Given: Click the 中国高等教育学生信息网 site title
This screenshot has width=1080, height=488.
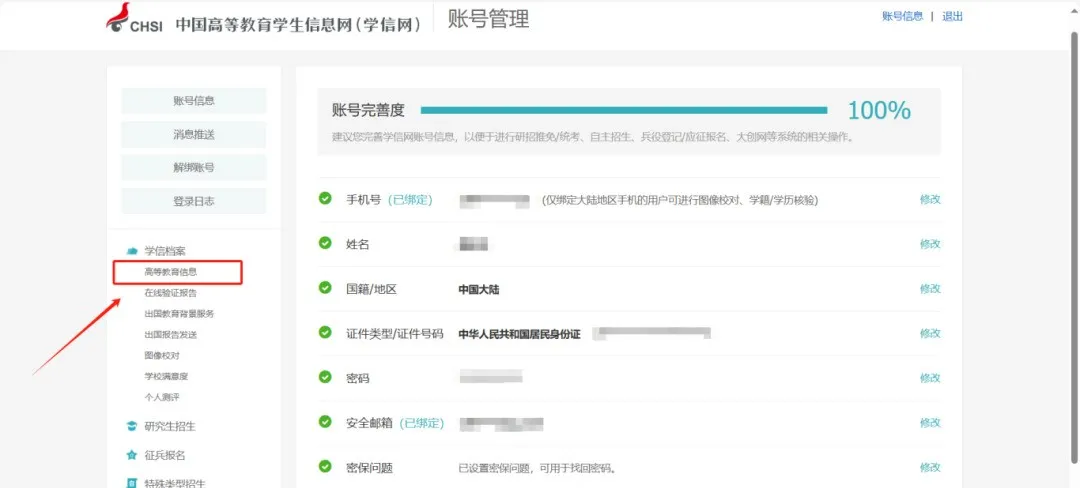Looking at the screenshot, I should (x=298, y=24).
